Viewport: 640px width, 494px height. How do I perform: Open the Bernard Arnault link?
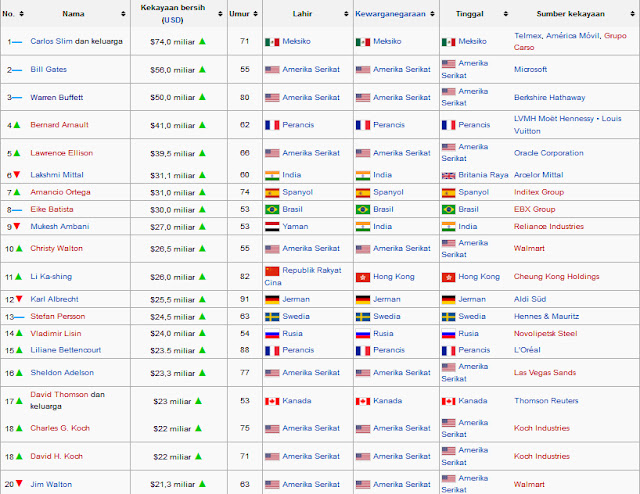pos(59,125)
